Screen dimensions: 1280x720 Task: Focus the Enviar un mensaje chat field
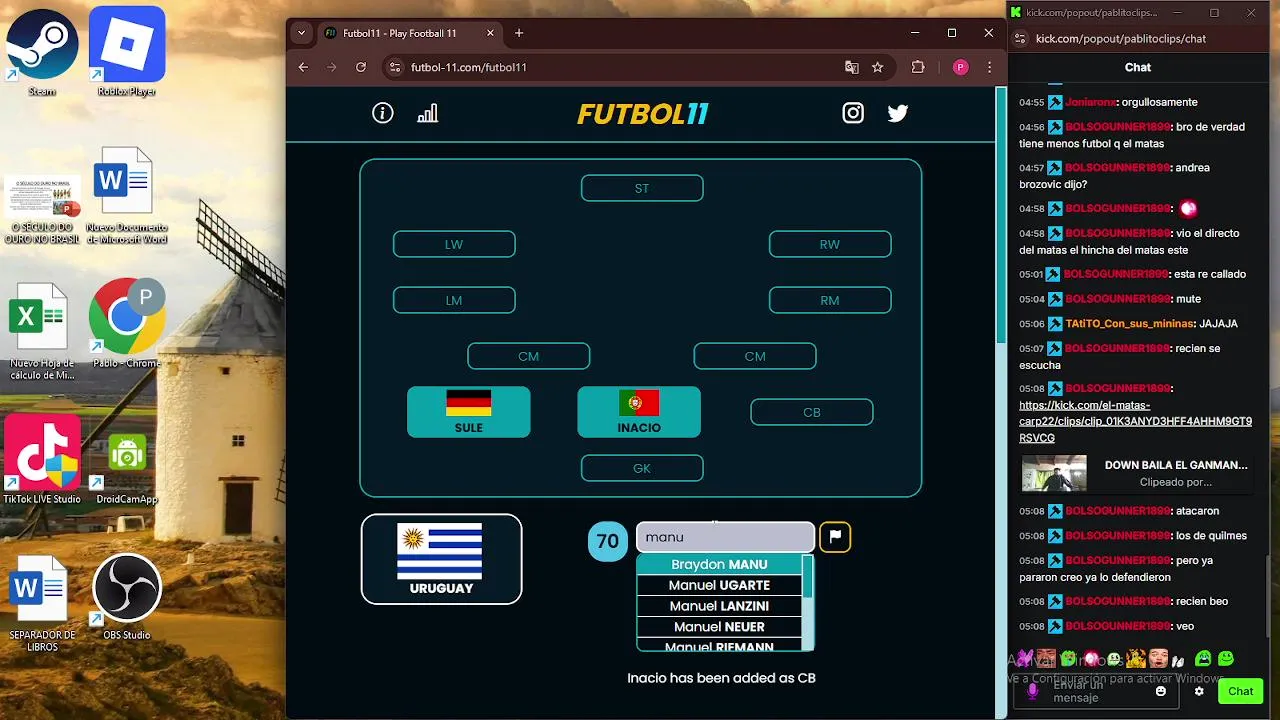[1097, 691]
